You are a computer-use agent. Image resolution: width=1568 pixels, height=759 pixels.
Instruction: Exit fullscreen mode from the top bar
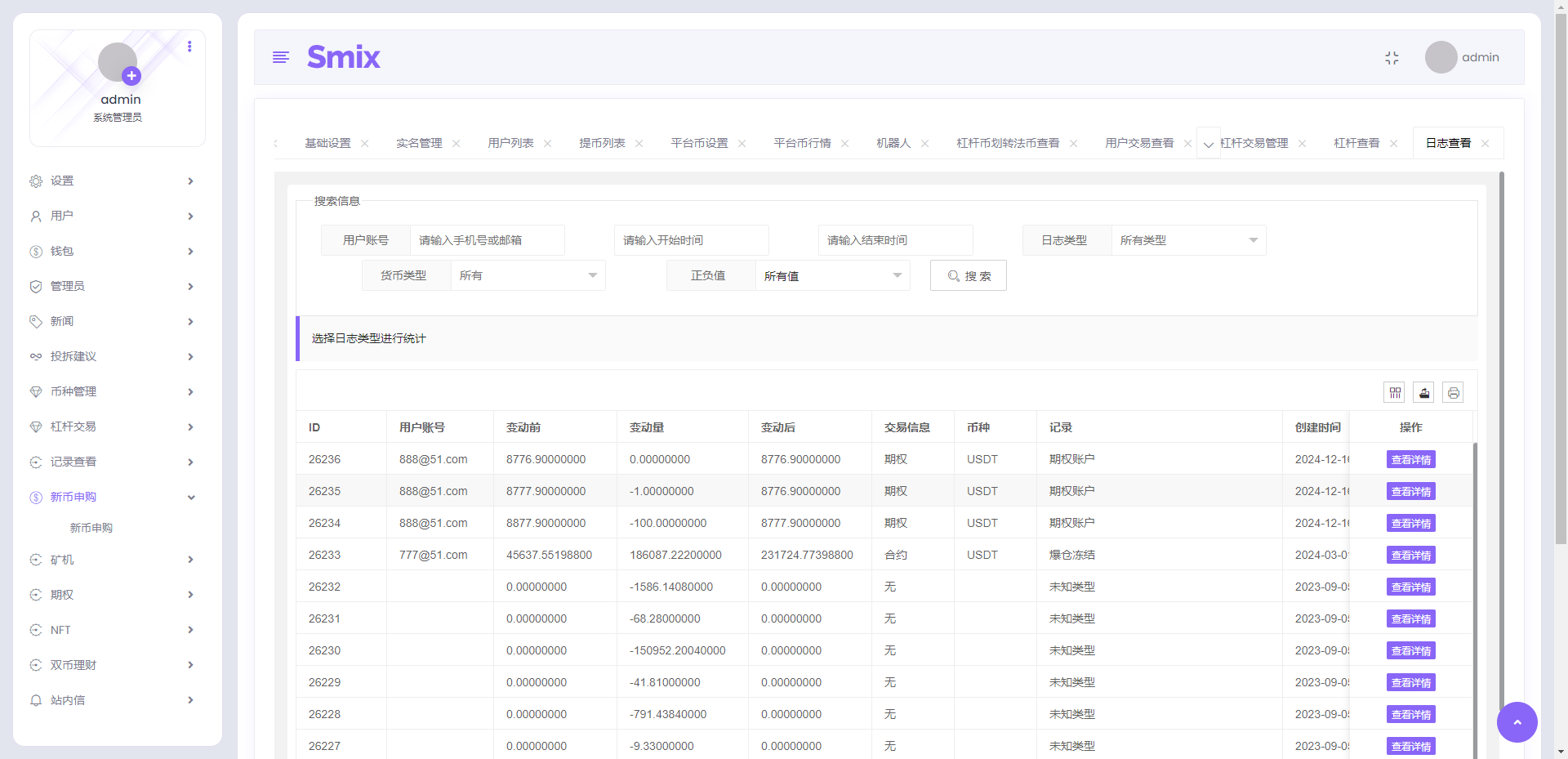[x=1392, y=57]
